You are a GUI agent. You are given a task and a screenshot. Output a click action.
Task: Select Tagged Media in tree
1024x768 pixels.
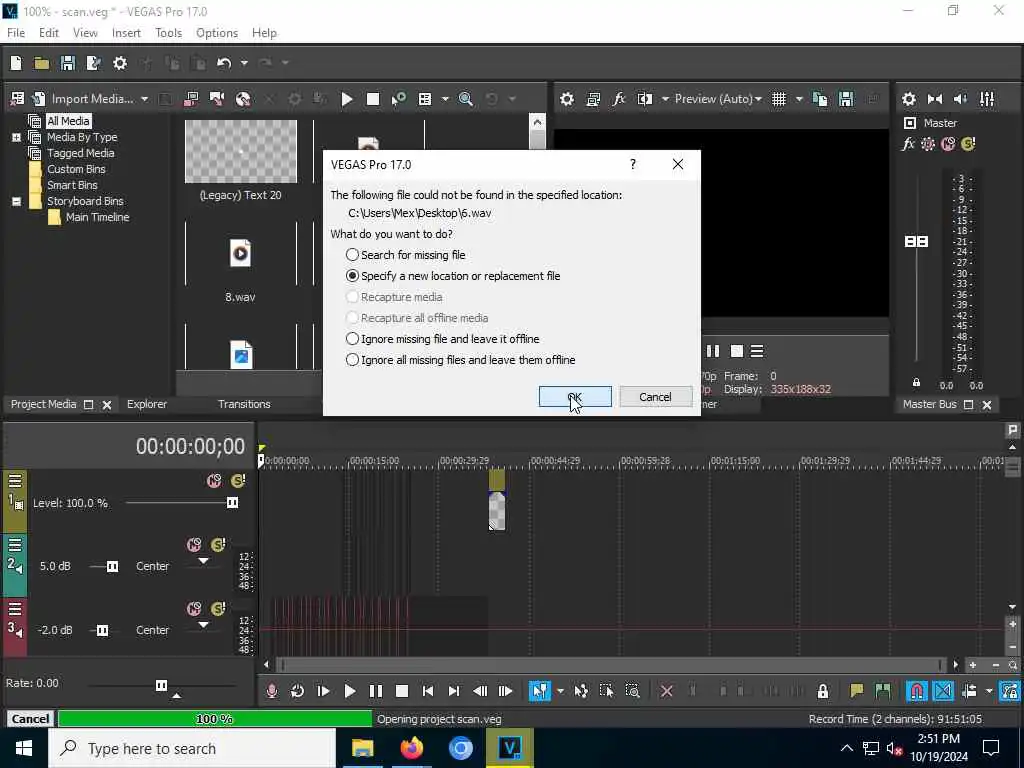tap(80, 153)
